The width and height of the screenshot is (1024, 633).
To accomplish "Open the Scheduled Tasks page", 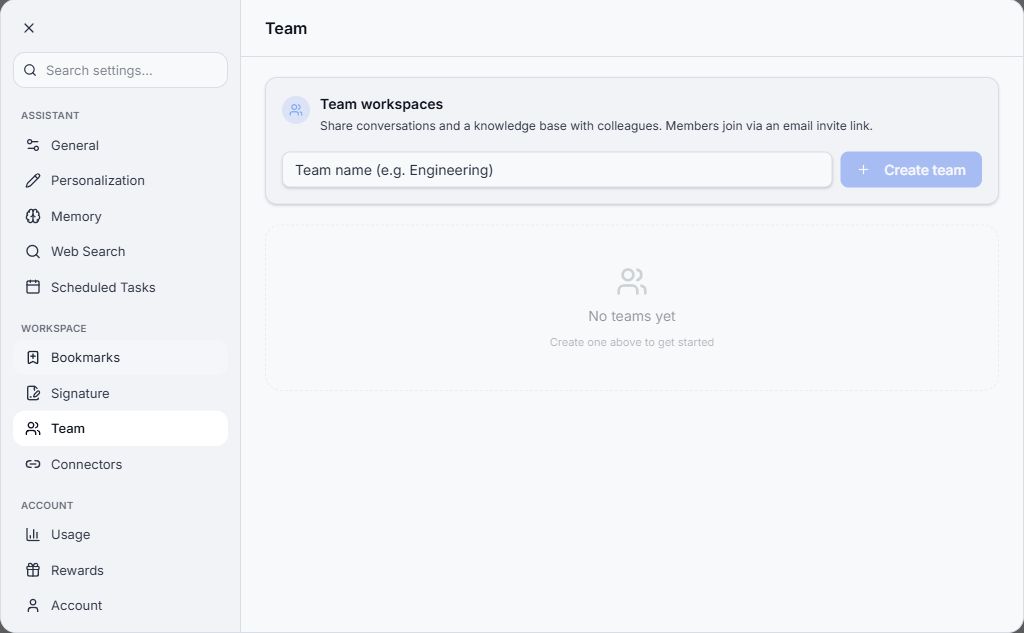I will pyautogui.click(x=120, y=287).
